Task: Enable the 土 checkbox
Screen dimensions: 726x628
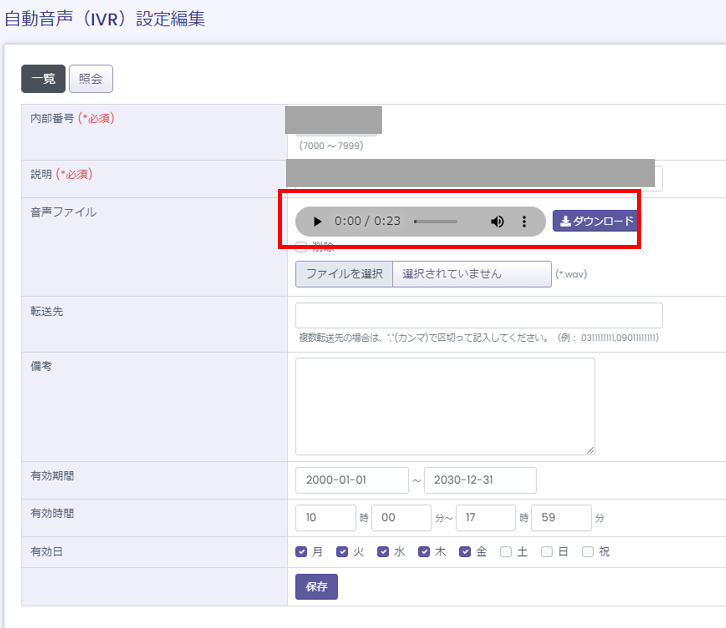Action: 506,551
